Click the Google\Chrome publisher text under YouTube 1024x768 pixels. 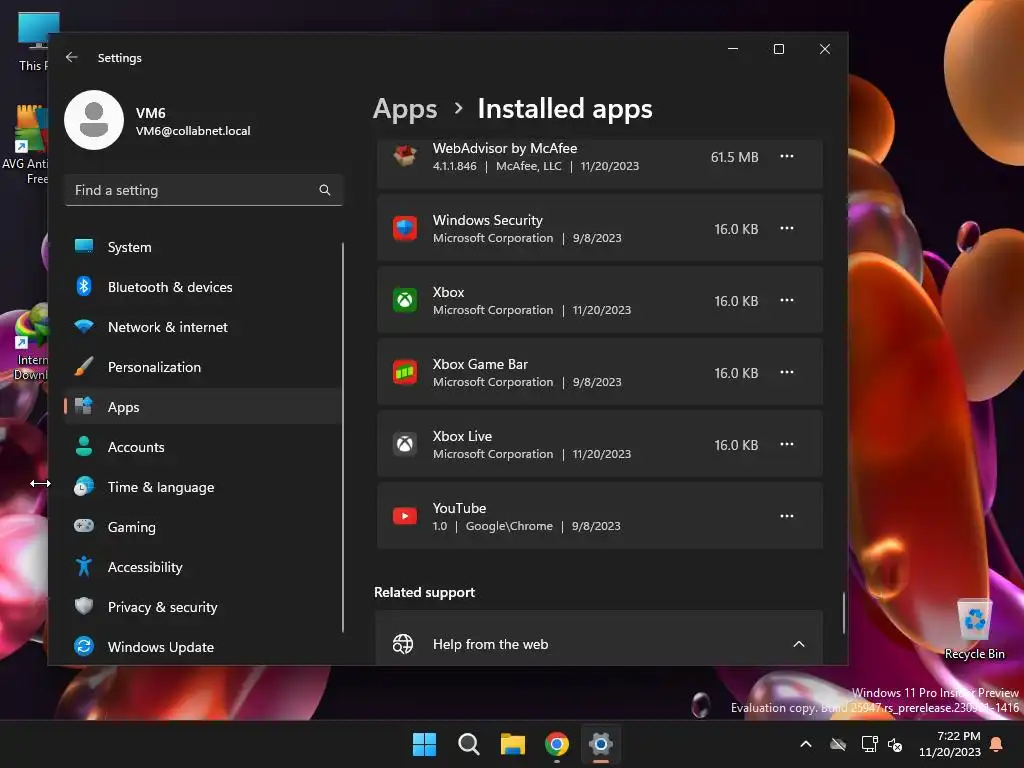509,526
